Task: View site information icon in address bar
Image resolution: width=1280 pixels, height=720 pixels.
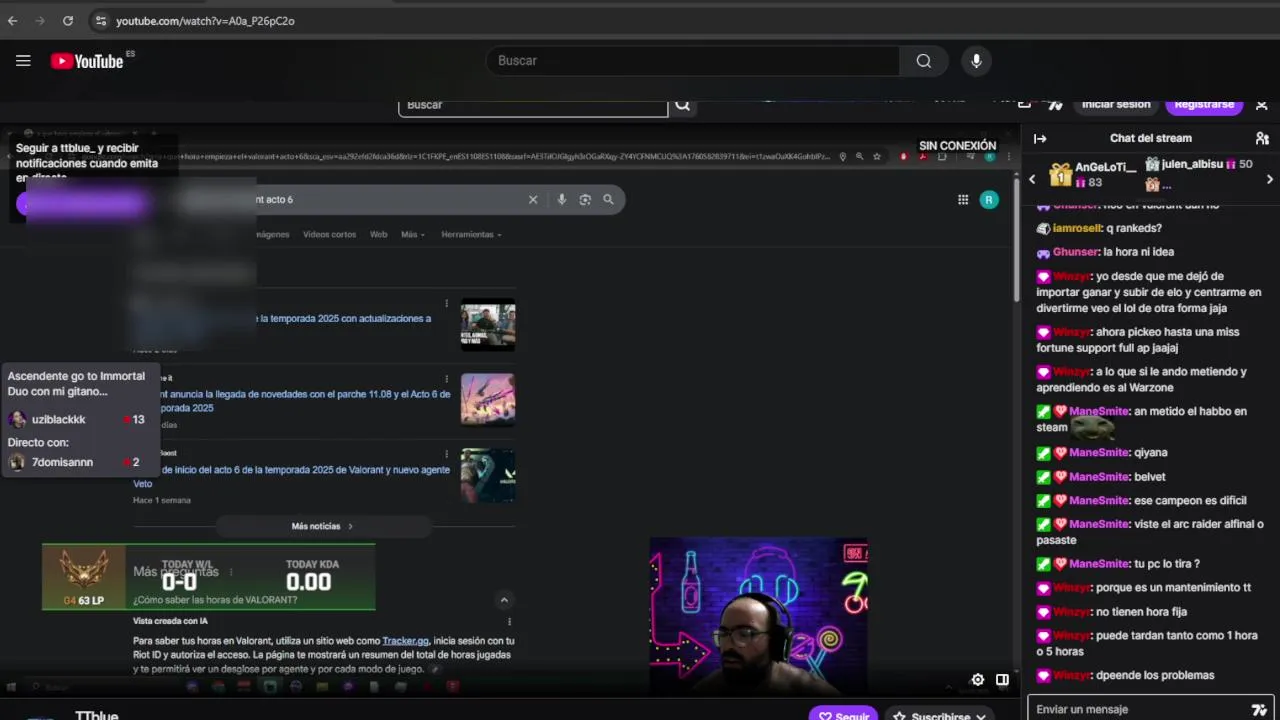Action: click(x=100, y=20)
